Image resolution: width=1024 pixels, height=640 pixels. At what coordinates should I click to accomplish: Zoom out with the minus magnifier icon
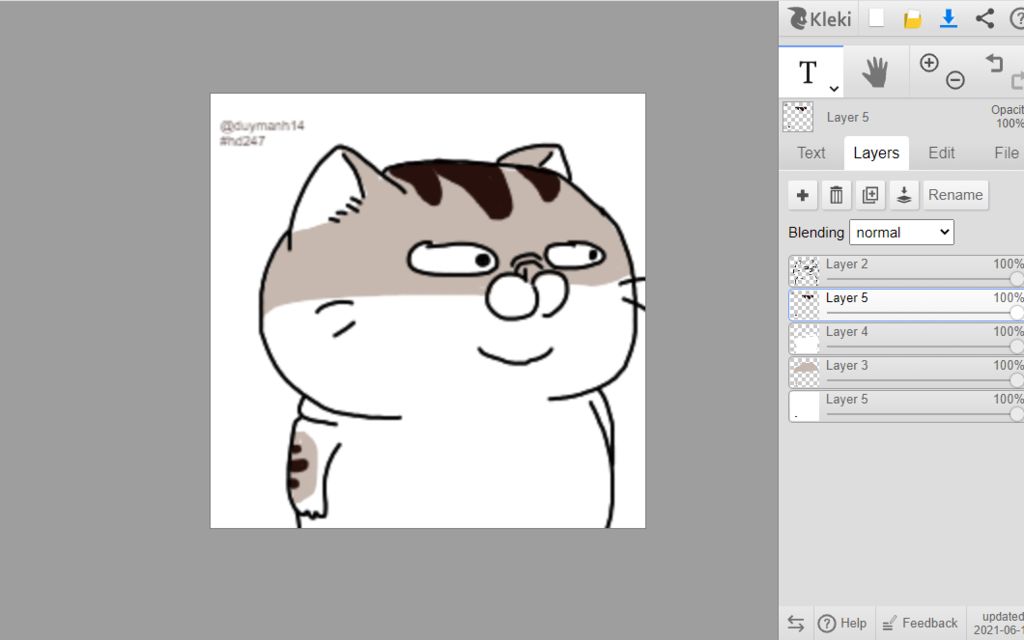click(955, 80)
